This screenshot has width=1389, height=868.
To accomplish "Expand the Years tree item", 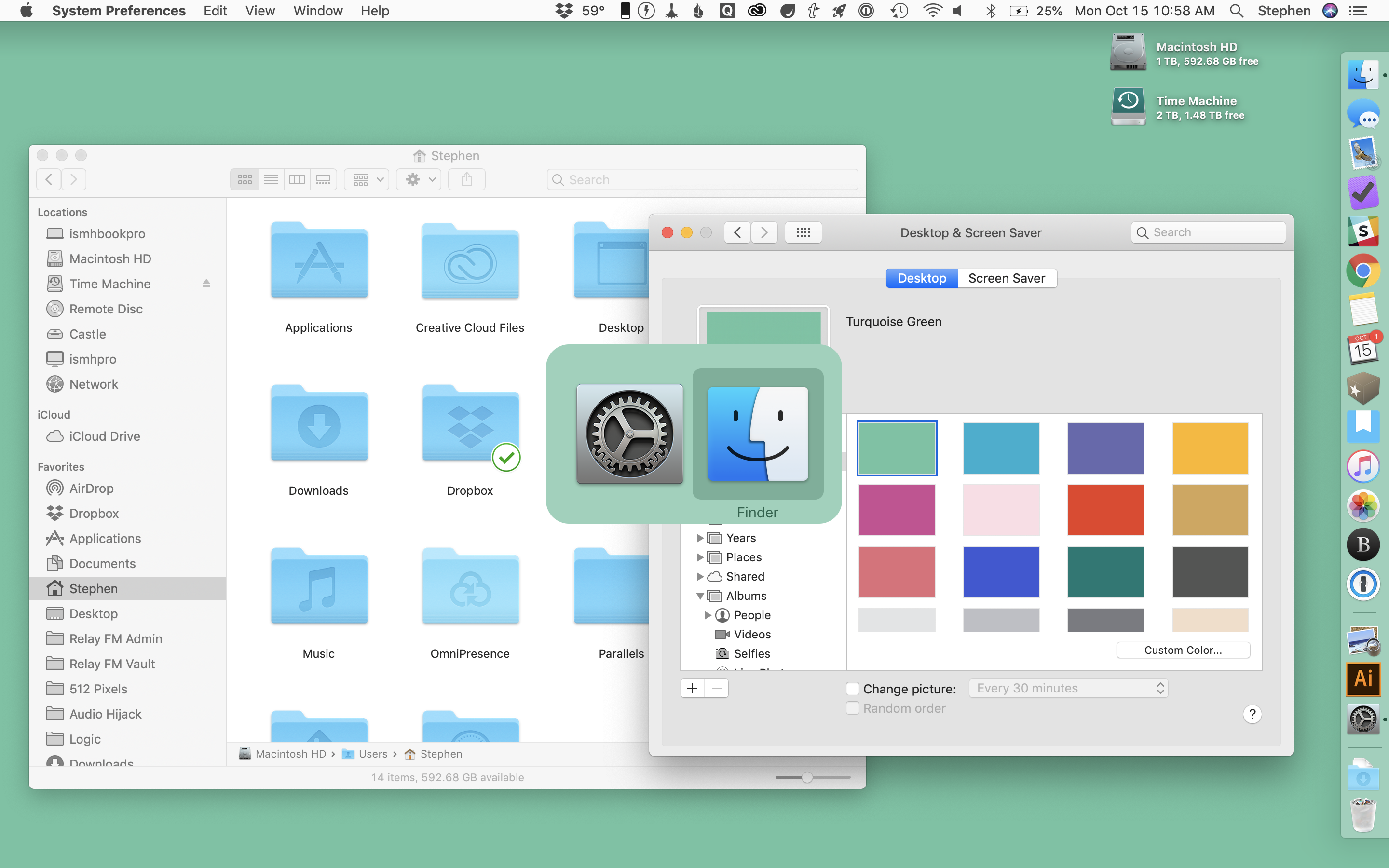I will [x=700, y=538].
